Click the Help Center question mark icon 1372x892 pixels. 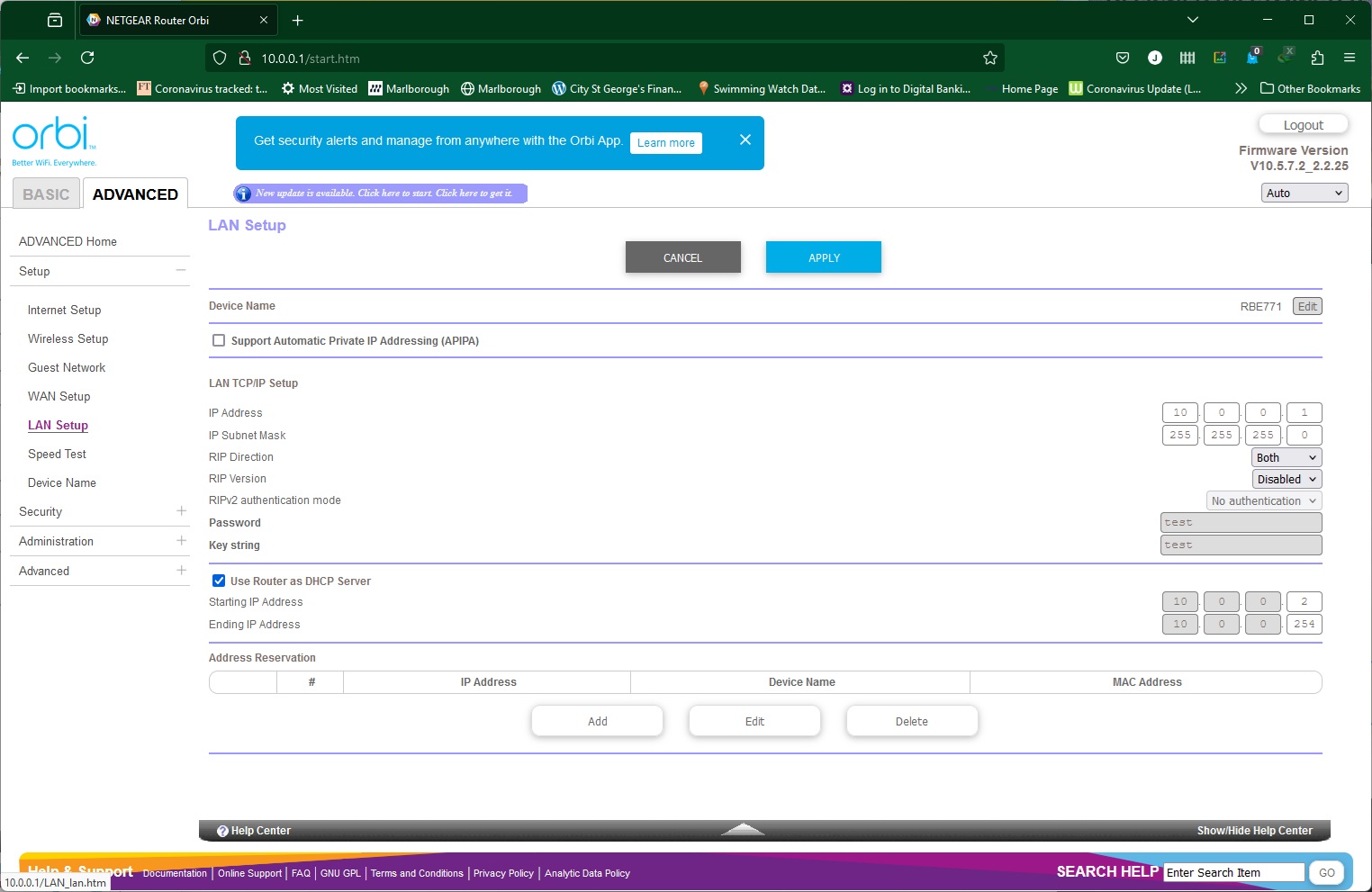click(x=222, y=831)
